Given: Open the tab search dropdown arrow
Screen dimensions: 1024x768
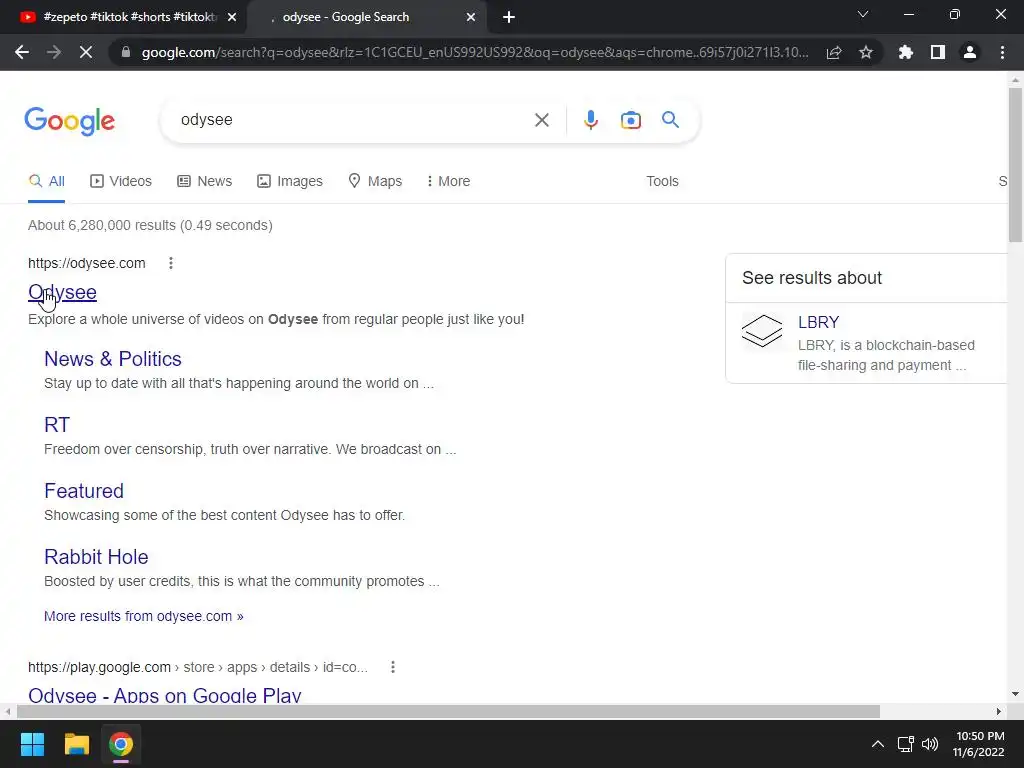Looking at the screenshot, I should (x=863, y=14).
